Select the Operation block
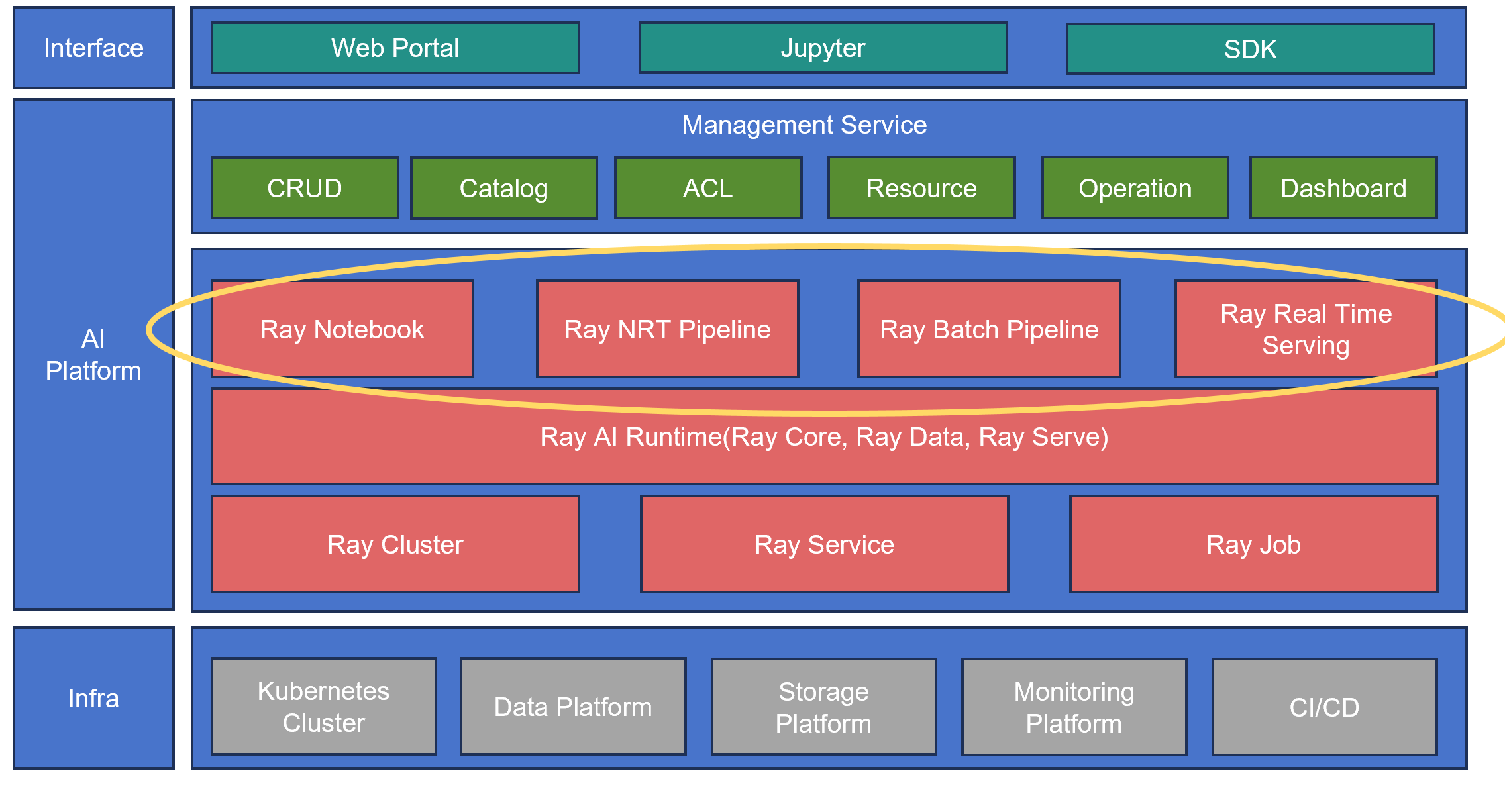The height and width of the screenshot is (812, 1505). [x=1135, y=188]
